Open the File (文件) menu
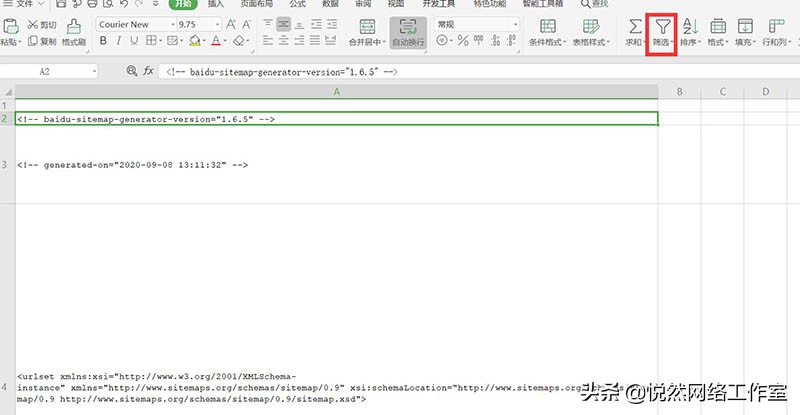The height and width of the screenshot is (415, 800). click(x=24, y=4)
